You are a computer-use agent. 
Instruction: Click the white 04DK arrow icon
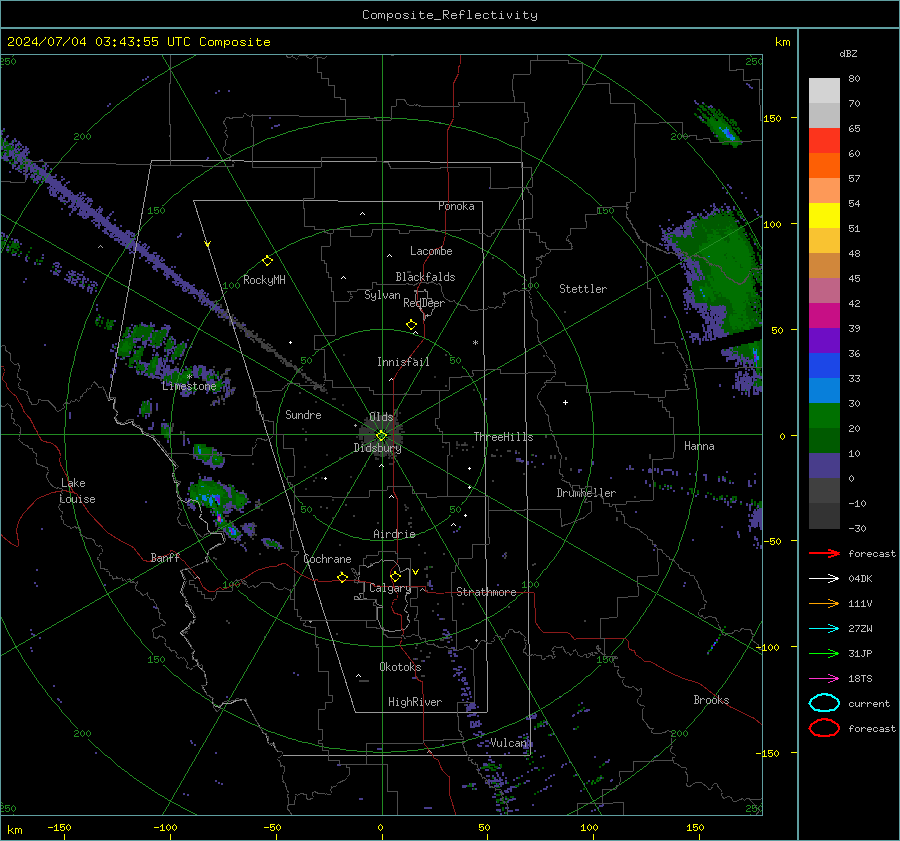tap(824, 579)
